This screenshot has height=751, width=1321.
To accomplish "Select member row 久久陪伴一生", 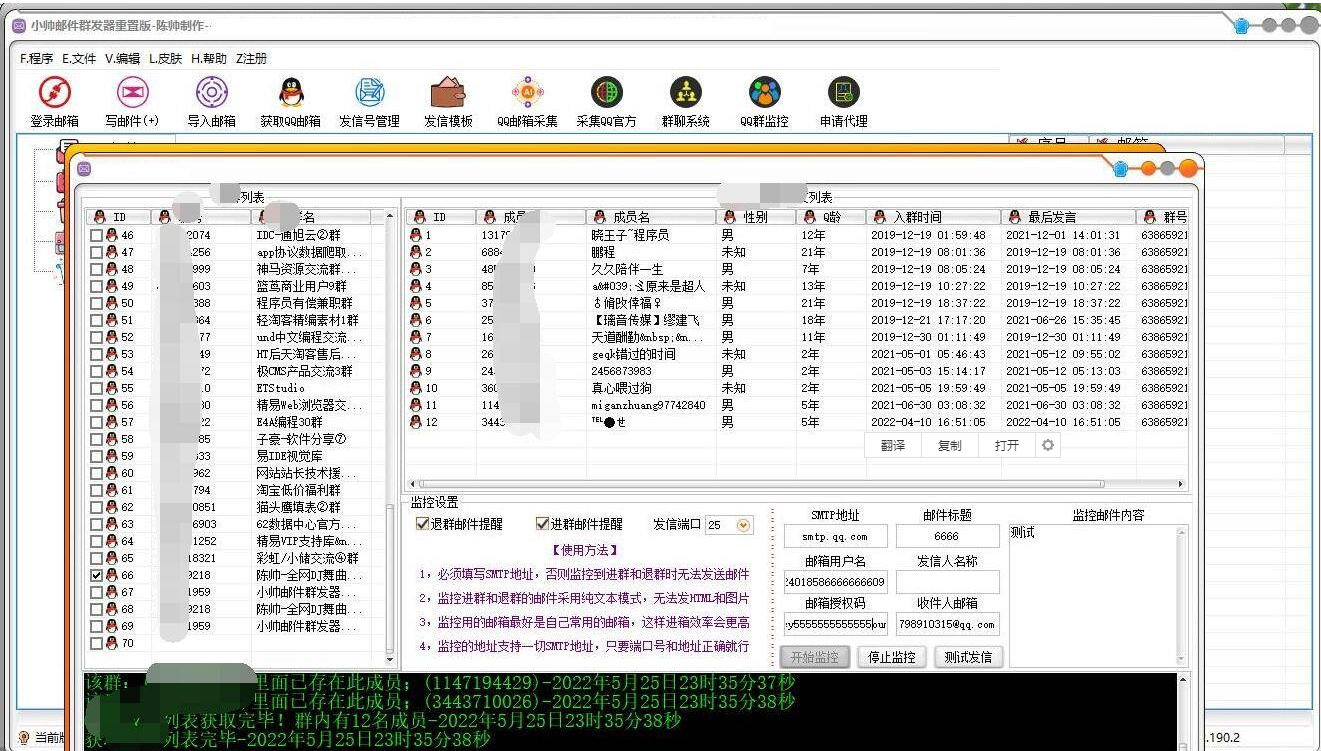I will coord(797,269).
